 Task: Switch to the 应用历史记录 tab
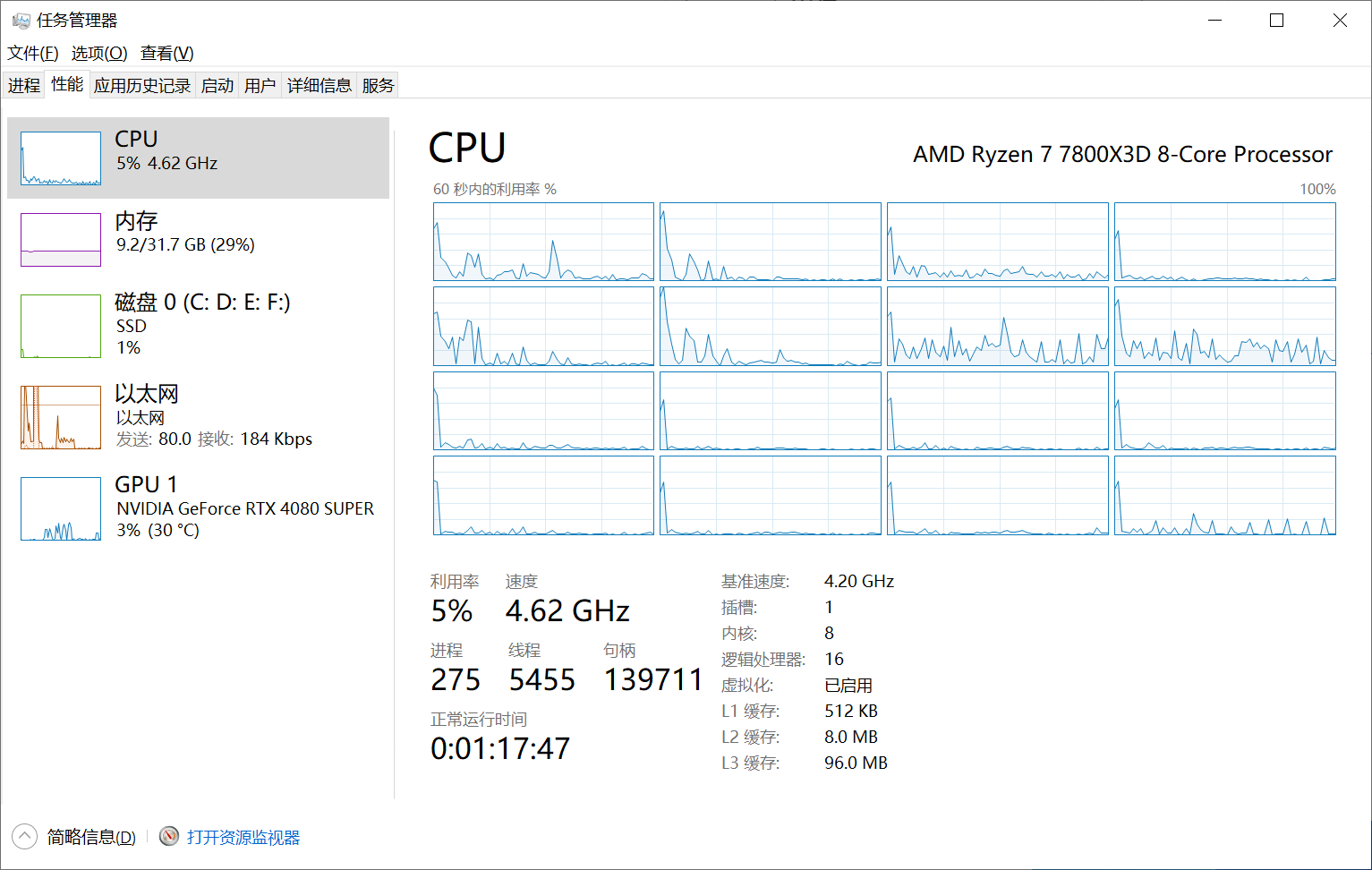point(142,85)
